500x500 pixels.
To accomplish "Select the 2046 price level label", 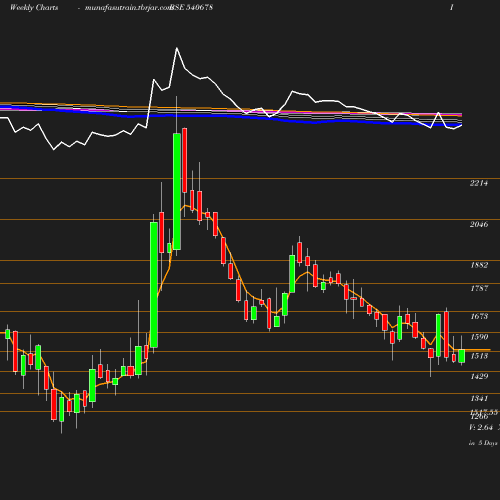I will 479,224.
